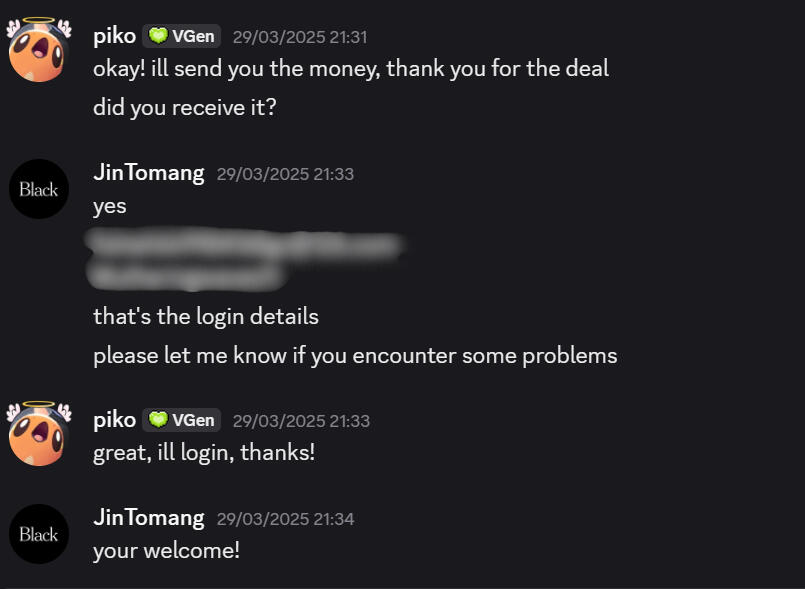
Task: Click the piko username above 'okay! ill send you the money'
Action: pos(114,36)
